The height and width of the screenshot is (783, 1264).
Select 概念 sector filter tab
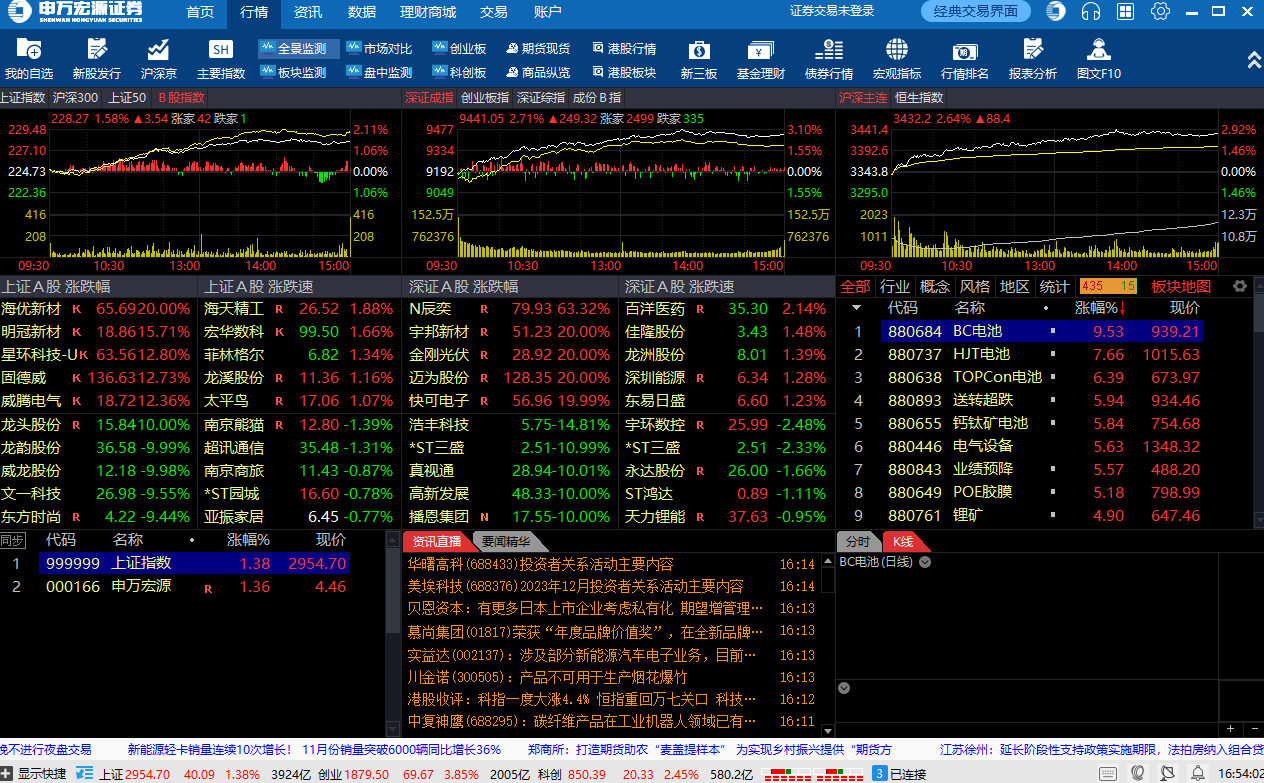pos(935,286)
